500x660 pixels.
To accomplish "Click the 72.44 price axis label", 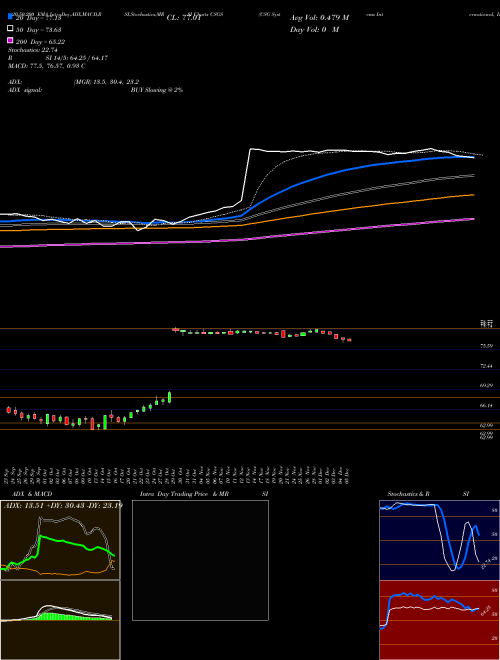I will [487, 366].
